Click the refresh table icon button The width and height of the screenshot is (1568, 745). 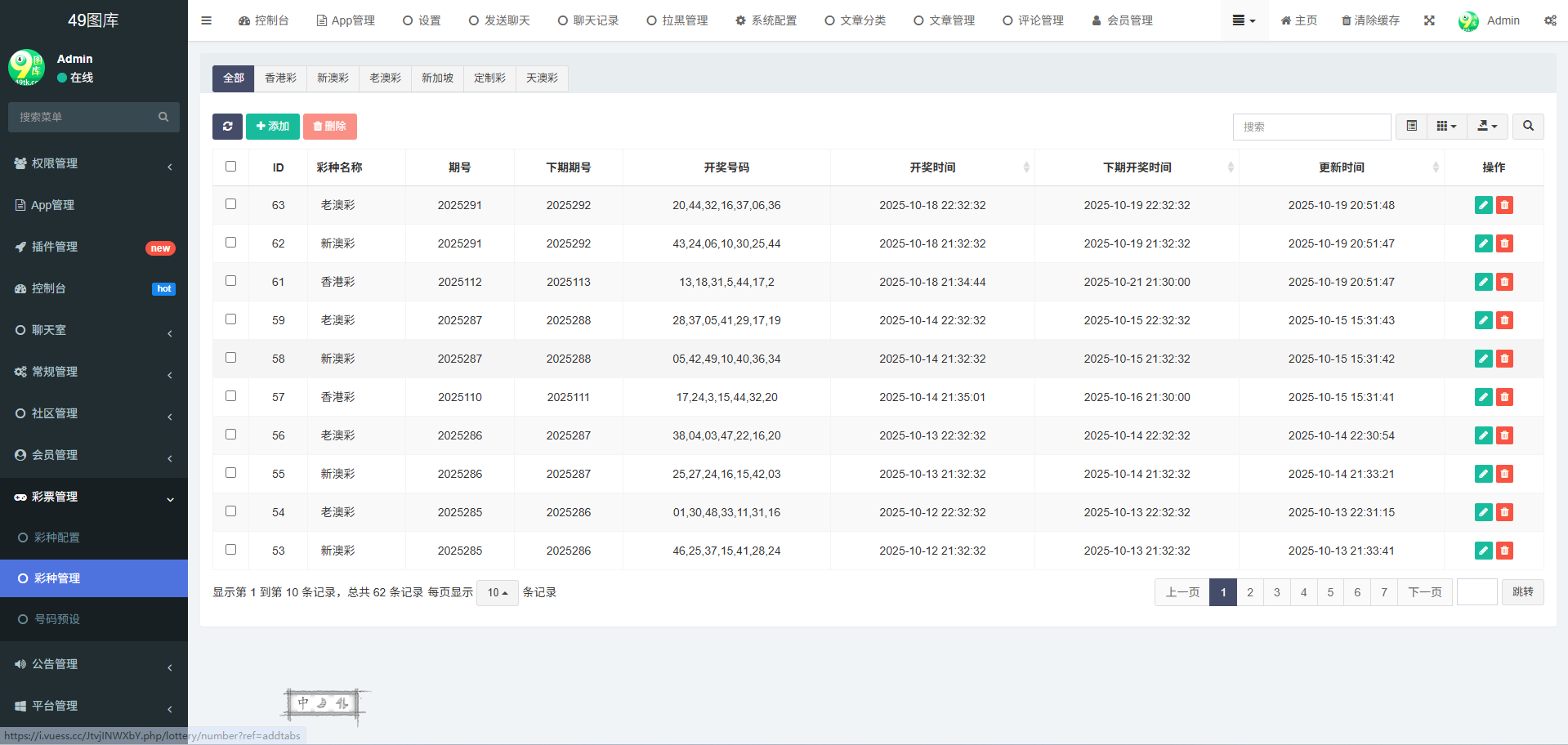point(227,127)
